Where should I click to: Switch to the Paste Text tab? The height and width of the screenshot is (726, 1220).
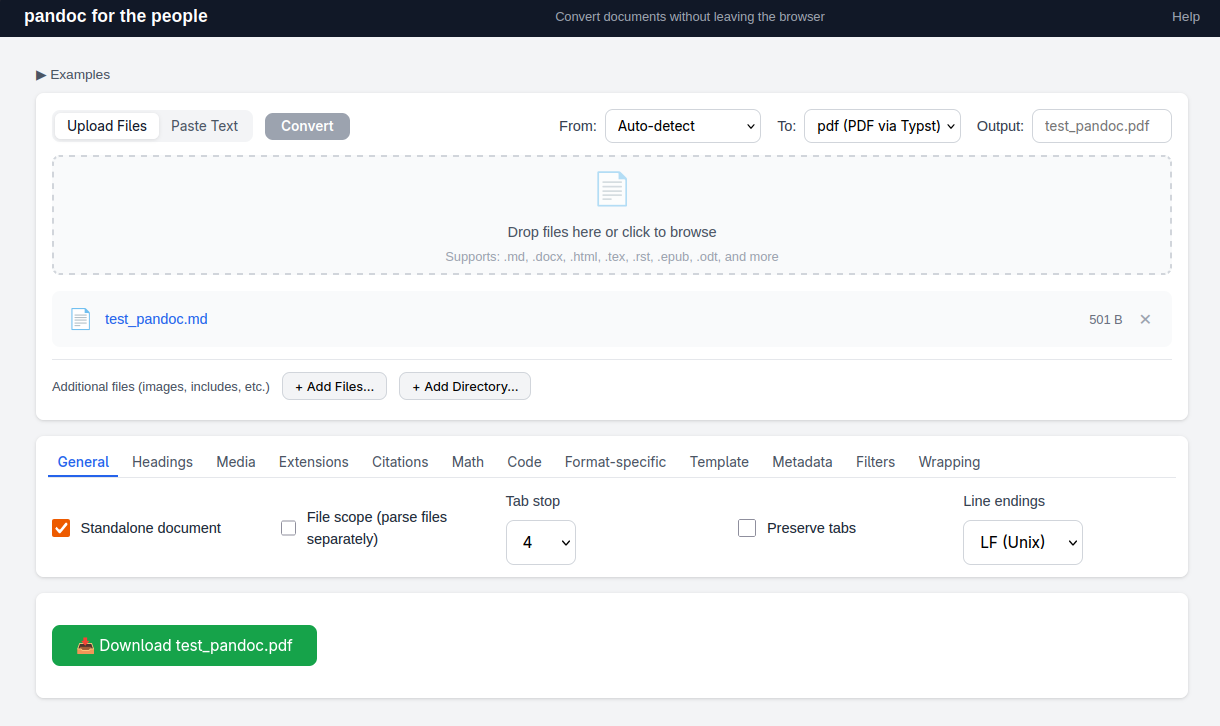(x=204, y=126)
